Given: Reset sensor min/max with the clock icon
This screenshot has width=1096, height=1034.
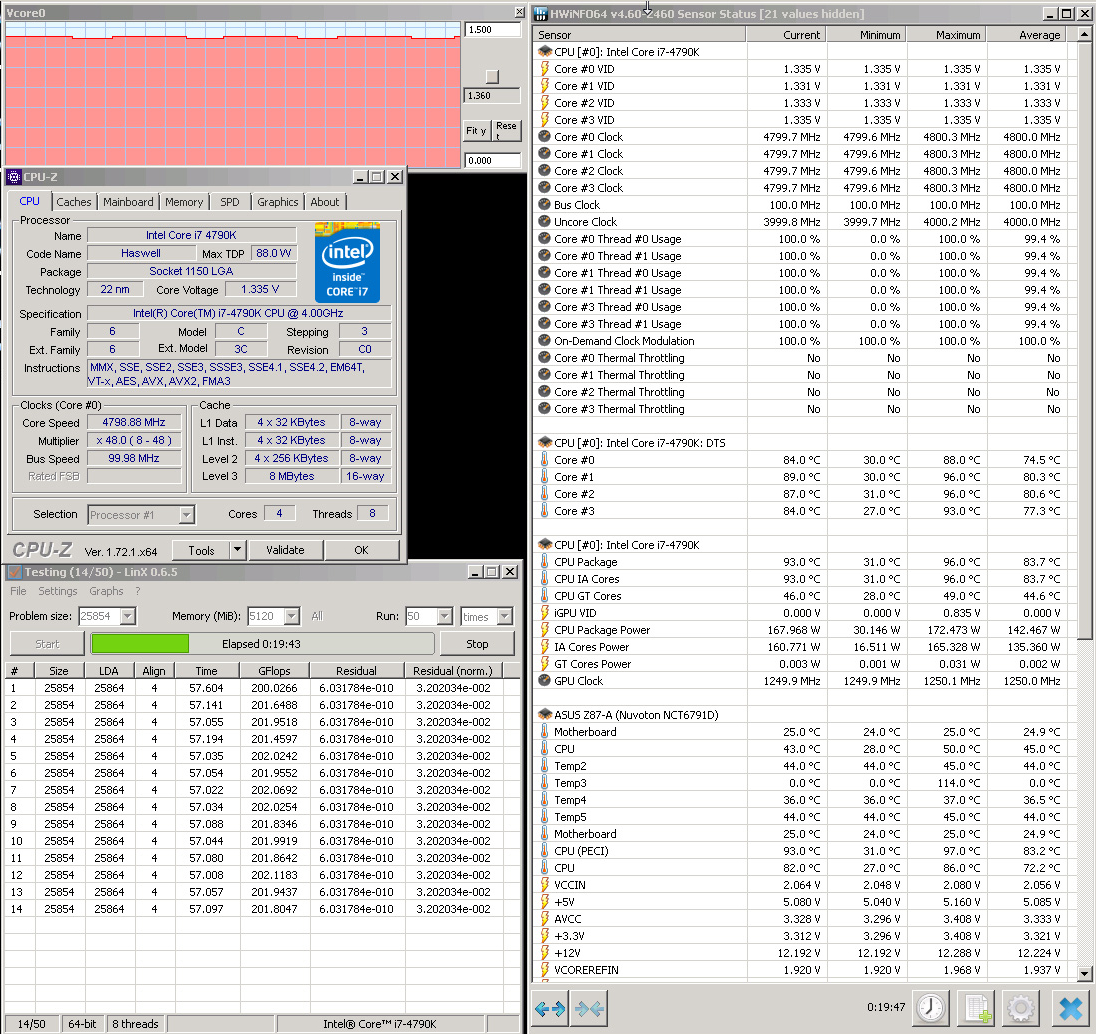Looking at the screenshot, I should click(931, 1008).
